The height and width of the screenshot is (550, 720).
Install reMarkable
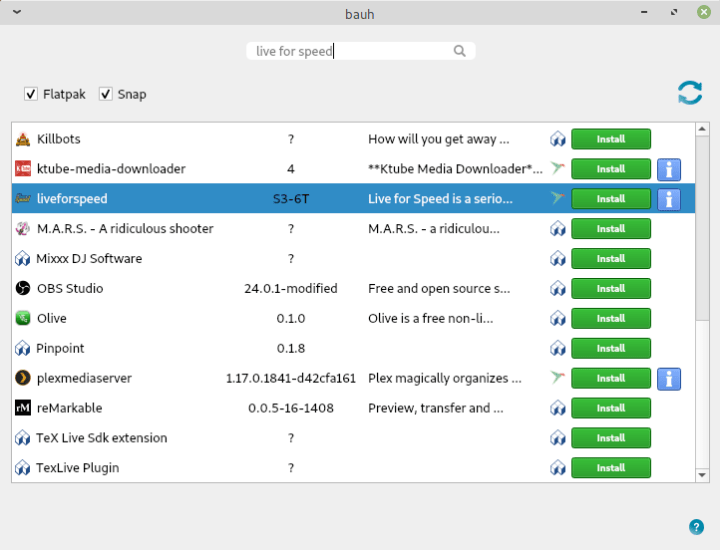pyautogui.click(x=611, y=408)
